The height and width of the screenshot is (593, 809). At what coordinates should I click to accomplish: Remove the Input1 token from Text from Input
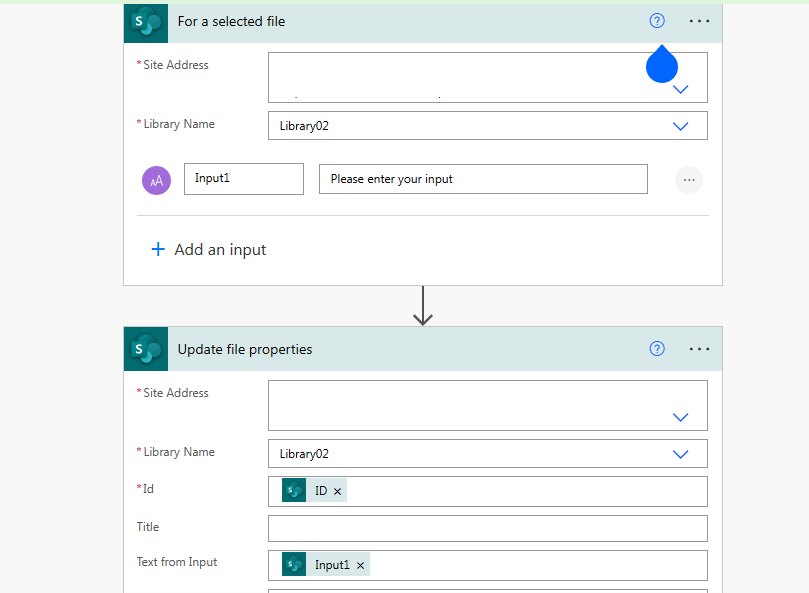(361, 566)
